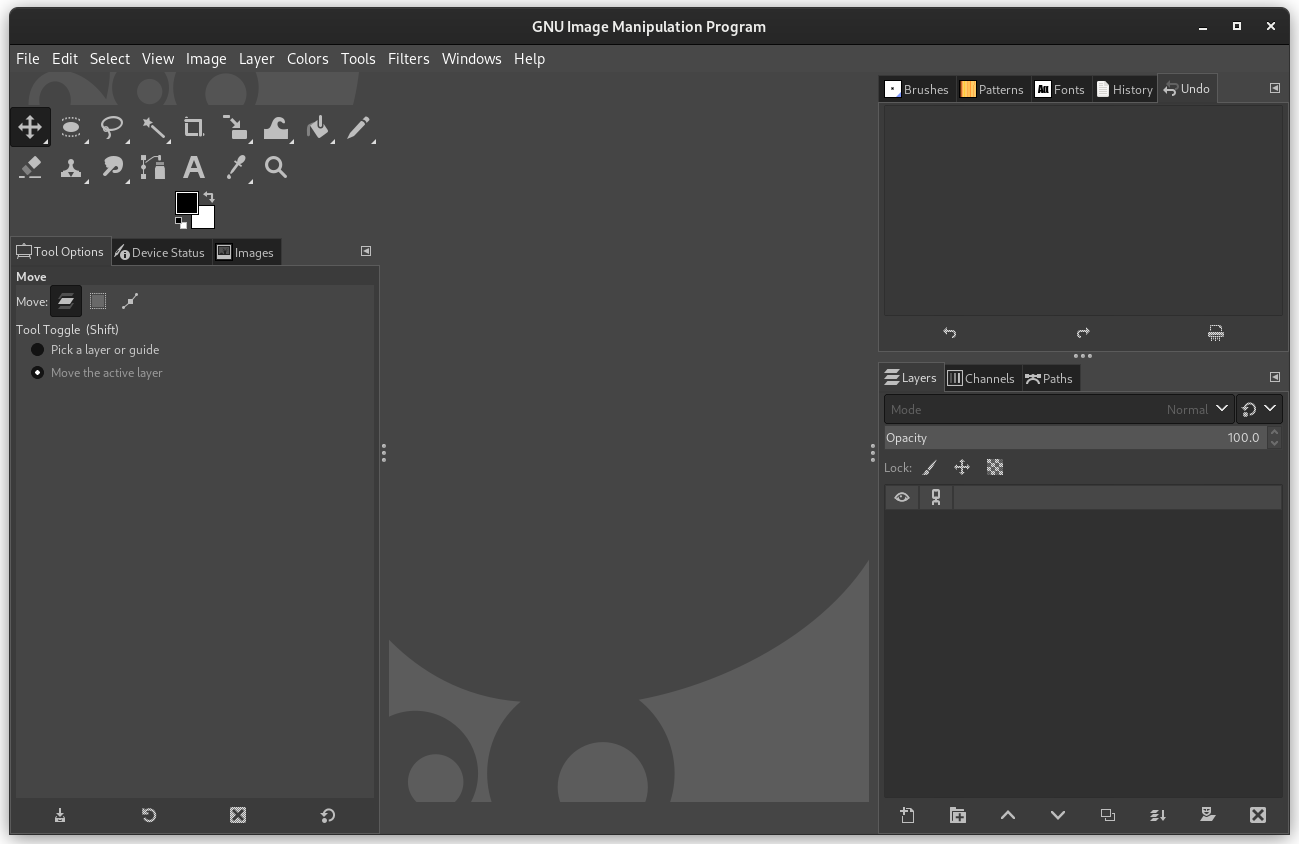Screen dimensions: 1299x844
Task: Select the Eraser tool
Action: pos(30,167)
